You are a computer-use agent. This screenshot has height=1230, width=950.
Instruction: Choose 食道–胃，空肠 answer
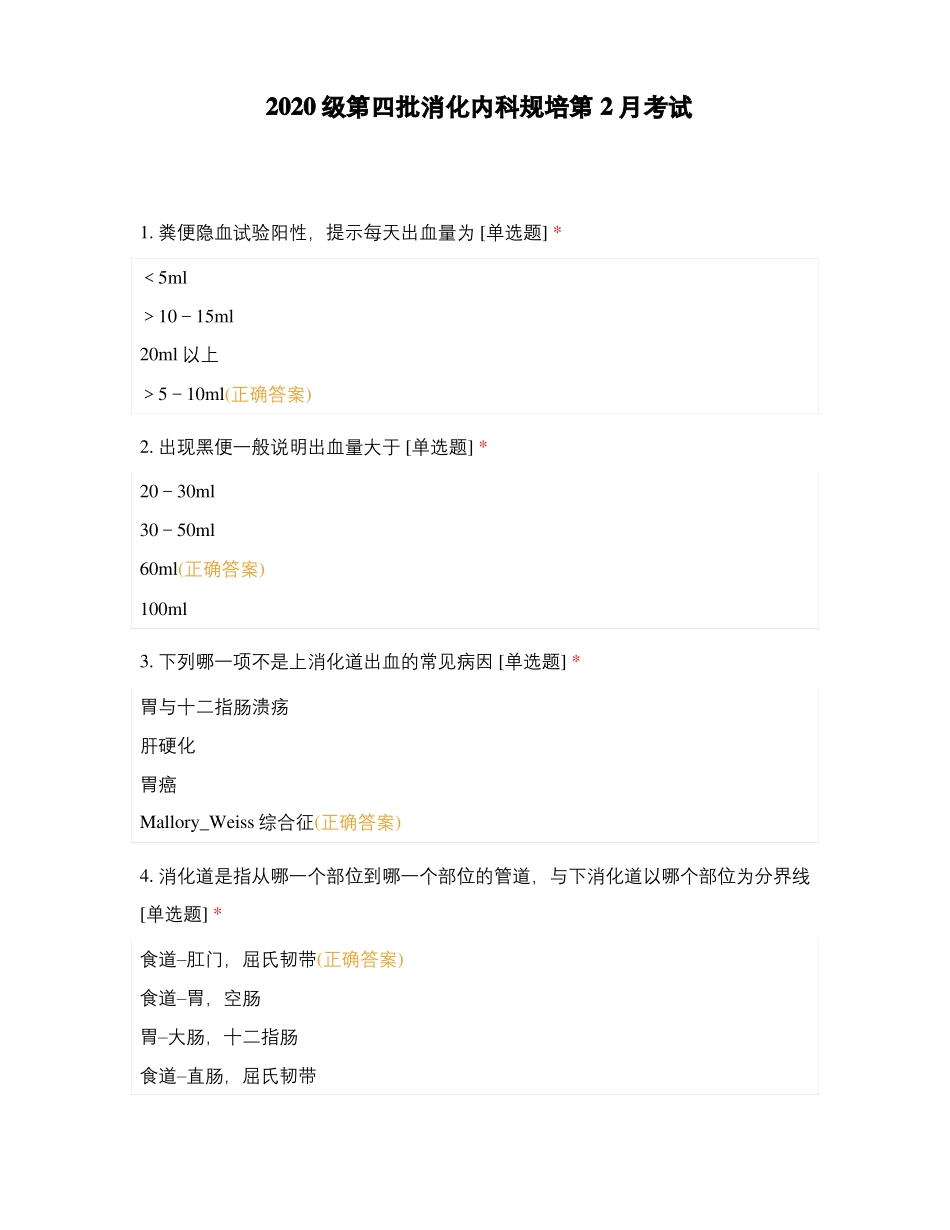200,999
